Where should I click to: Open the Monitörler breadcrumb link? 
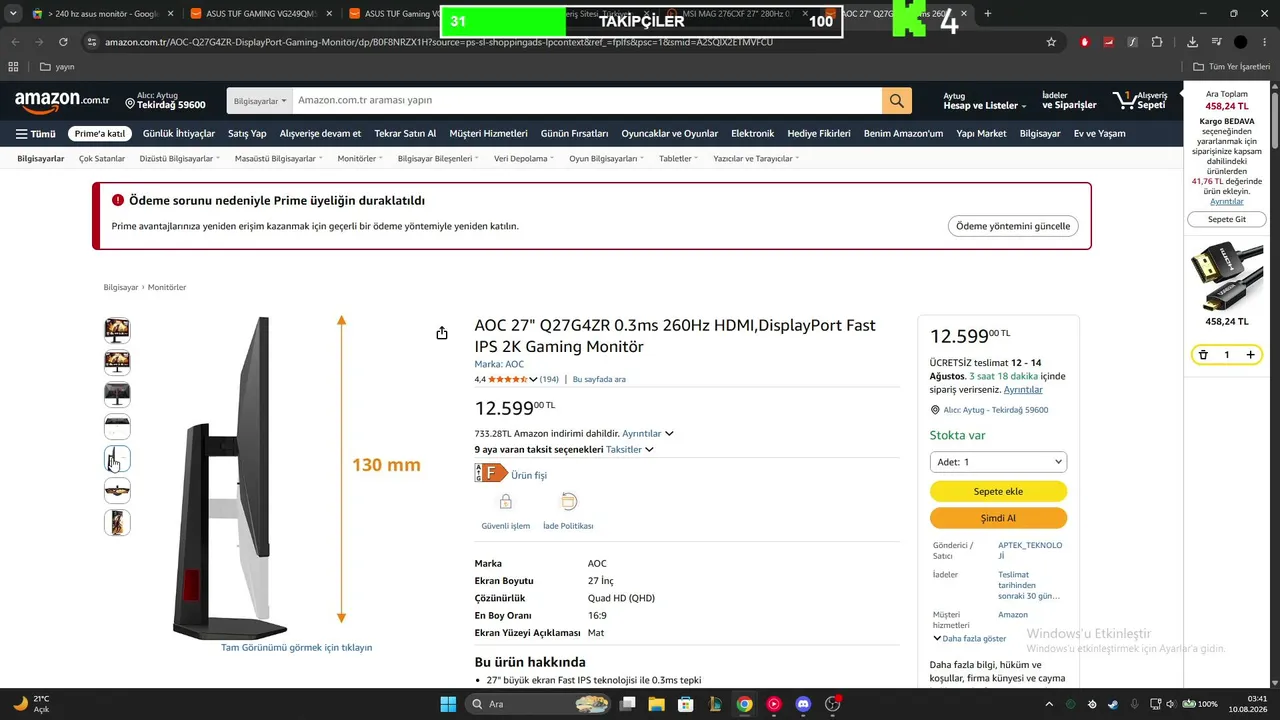coord(167,288)
